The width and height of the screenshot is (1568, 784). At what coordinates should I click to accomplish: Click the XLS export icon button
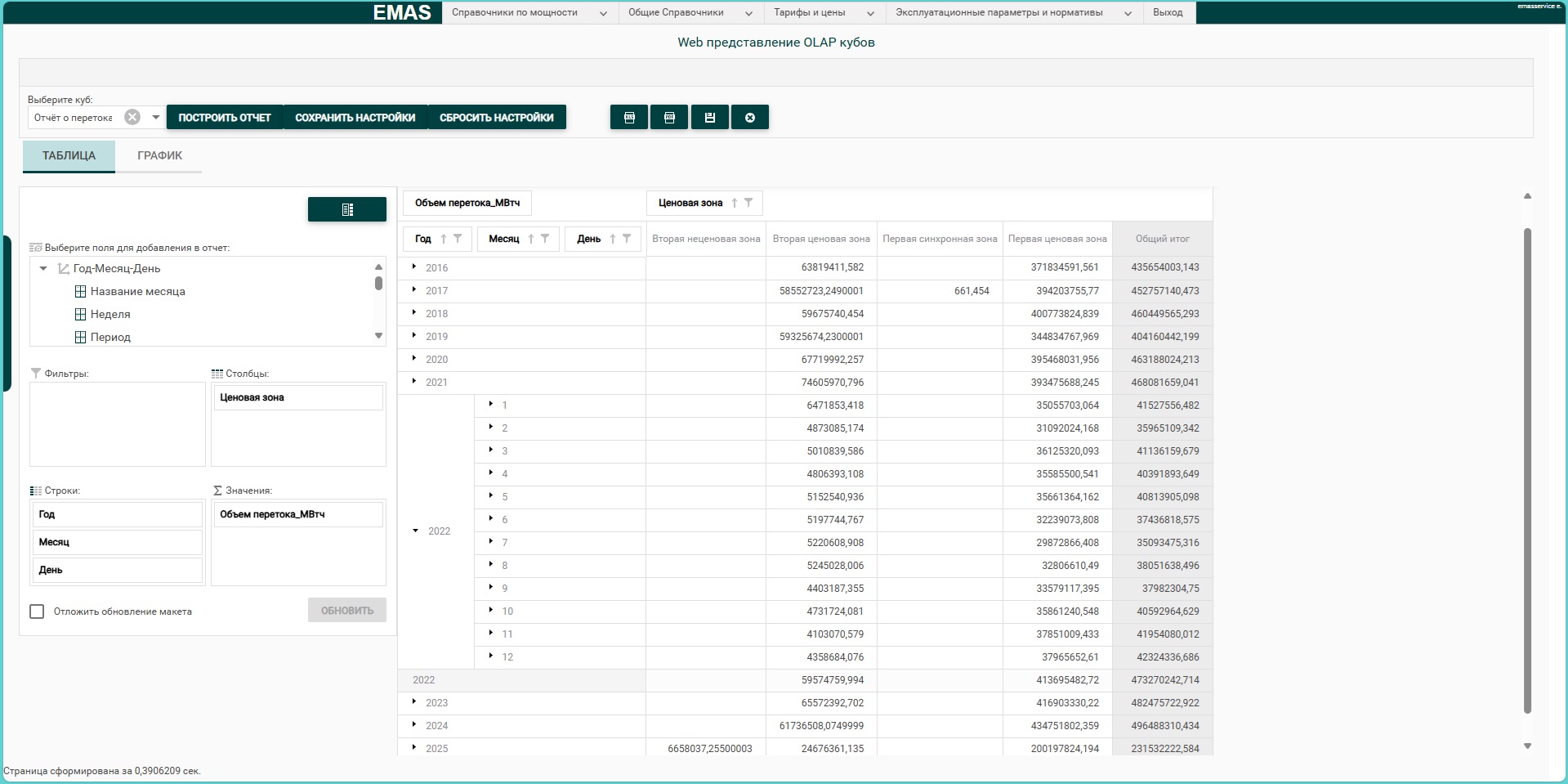pos(629,118)
